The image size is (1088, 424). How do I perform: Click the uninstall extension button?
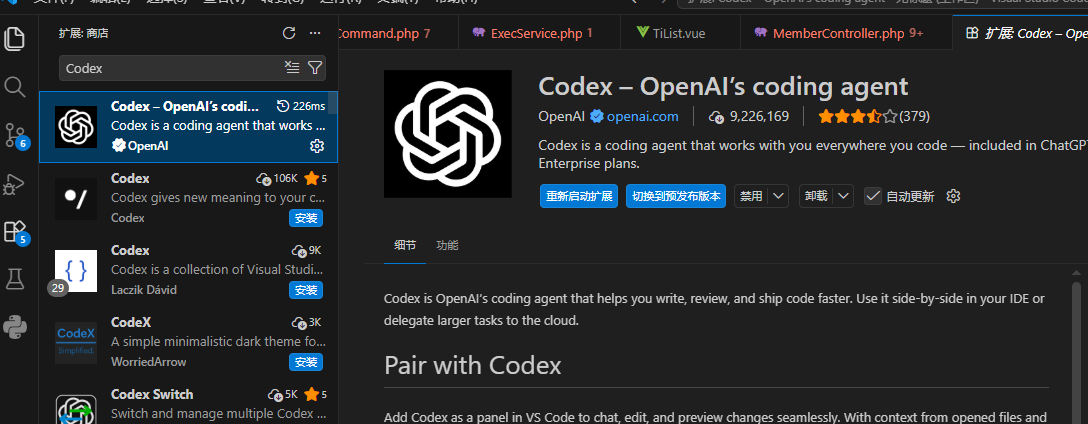pyautogui.click(x=816, y=196)
